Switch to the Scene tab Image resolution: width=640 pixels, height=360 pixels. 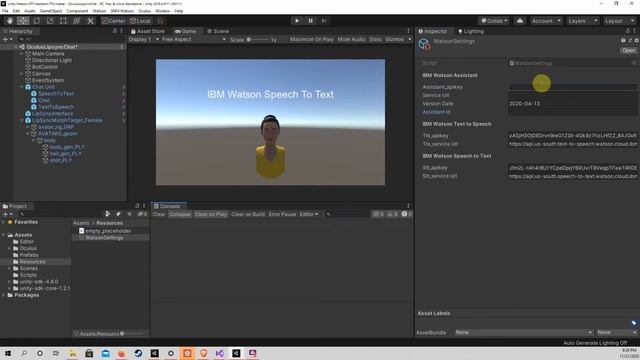pyautogui.click(x=218, y=31)
